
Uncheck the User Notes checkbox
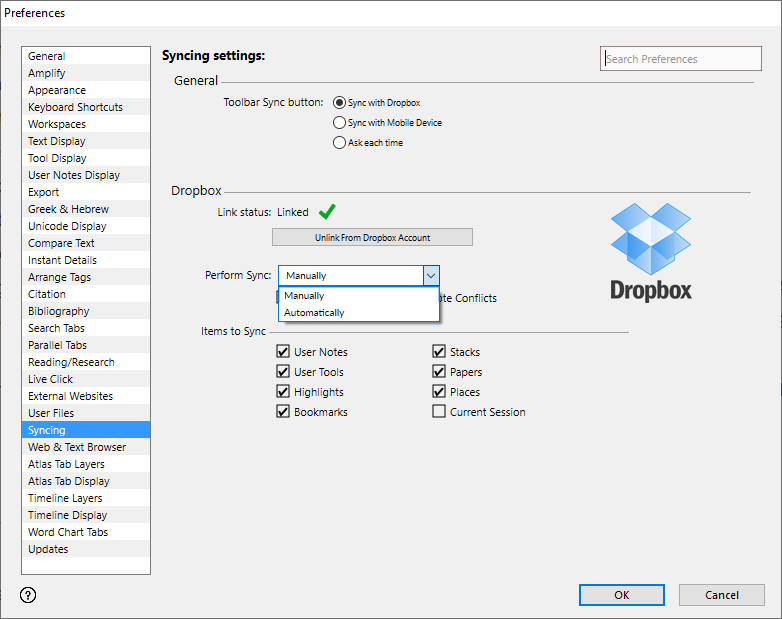tap(283, 352)
